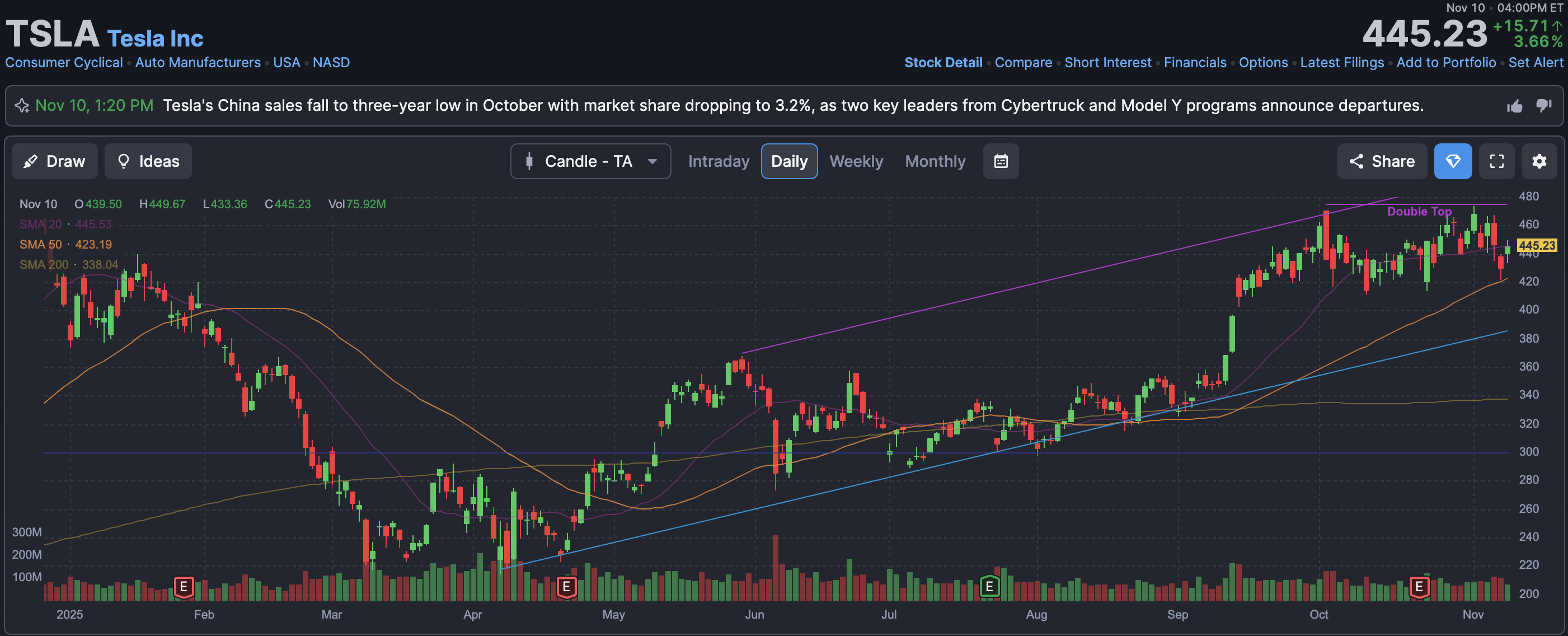Click the thumbs down icon on news
The image size is (1568, 636).
1543,105
